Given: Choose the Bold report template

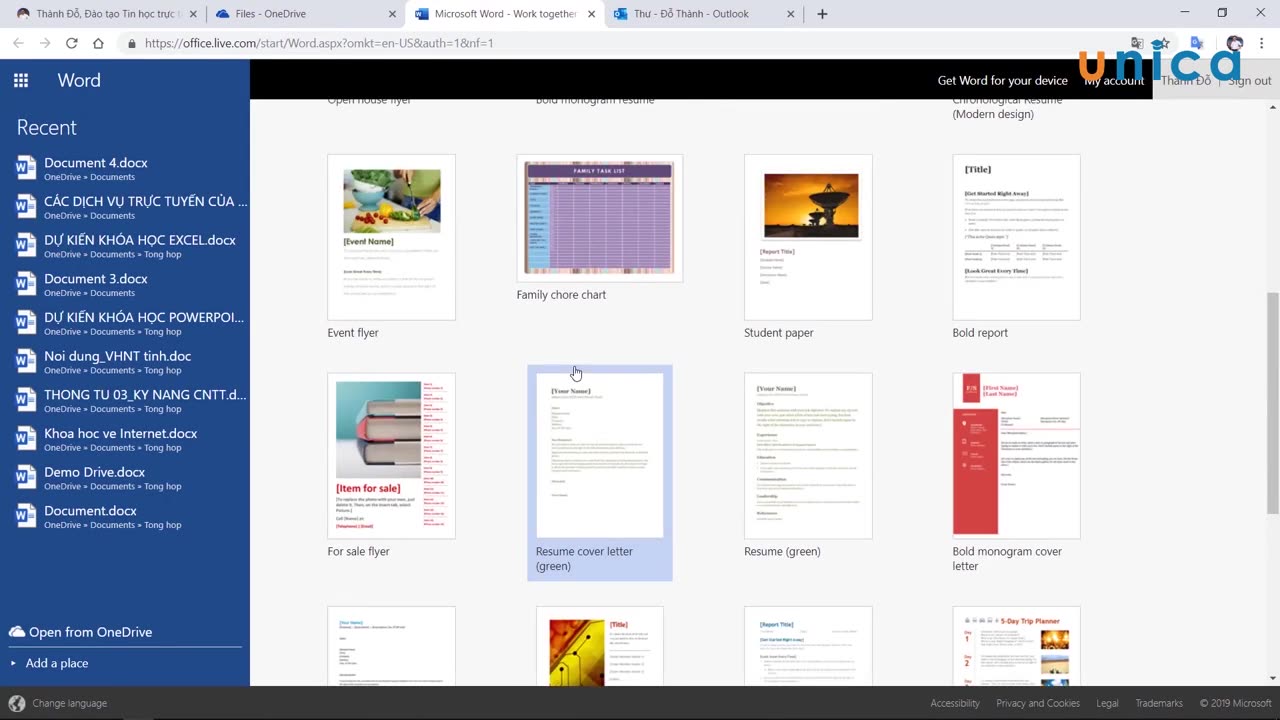Looking at the screenshot, I should 1016,237.
